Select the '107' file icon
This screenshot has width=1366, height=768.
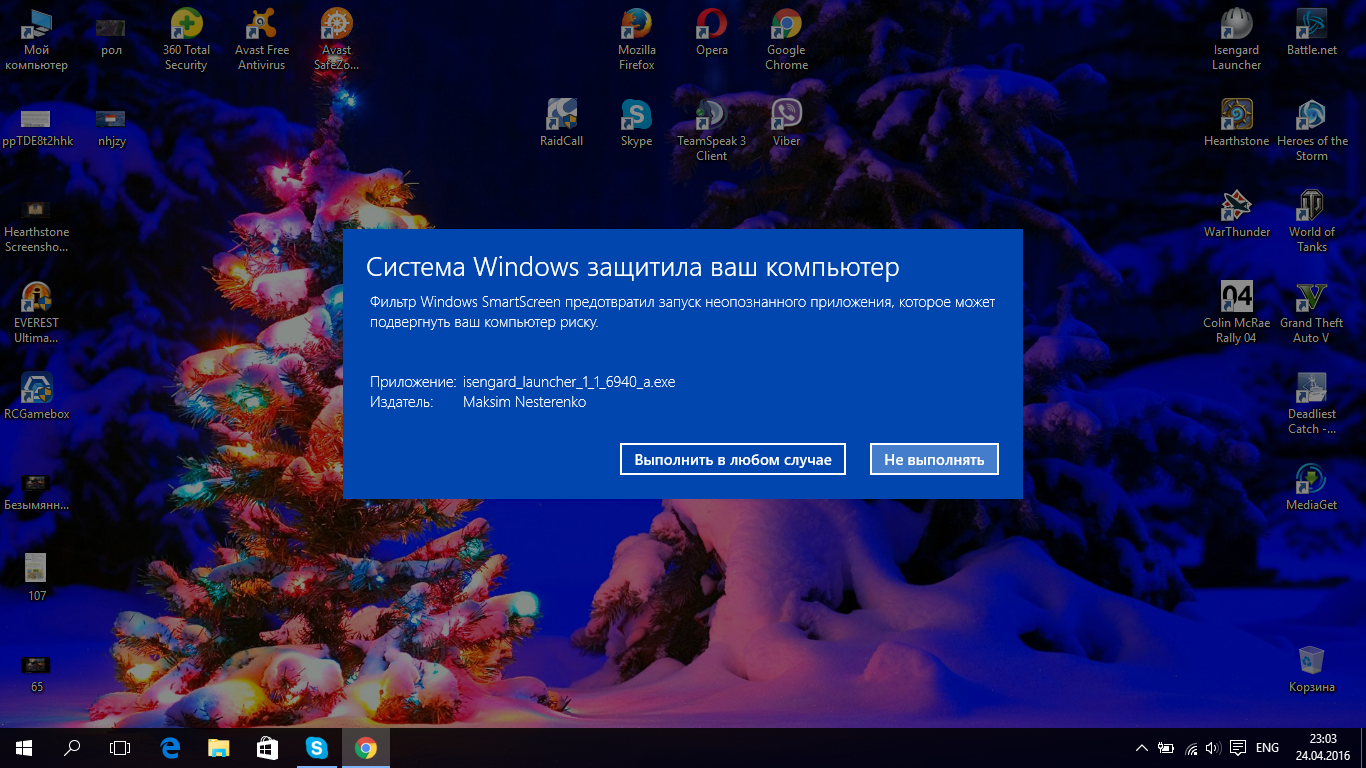pos(37,578)
